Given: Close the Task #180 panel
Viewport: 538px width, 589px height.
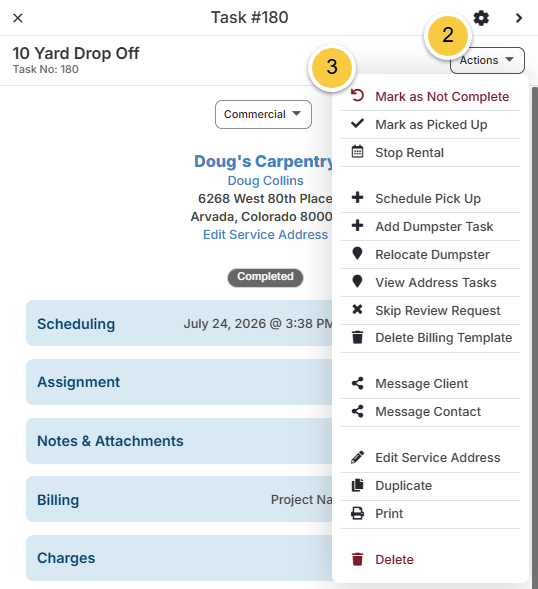Looking at the screenshot, I should click(x=18, y=18).
